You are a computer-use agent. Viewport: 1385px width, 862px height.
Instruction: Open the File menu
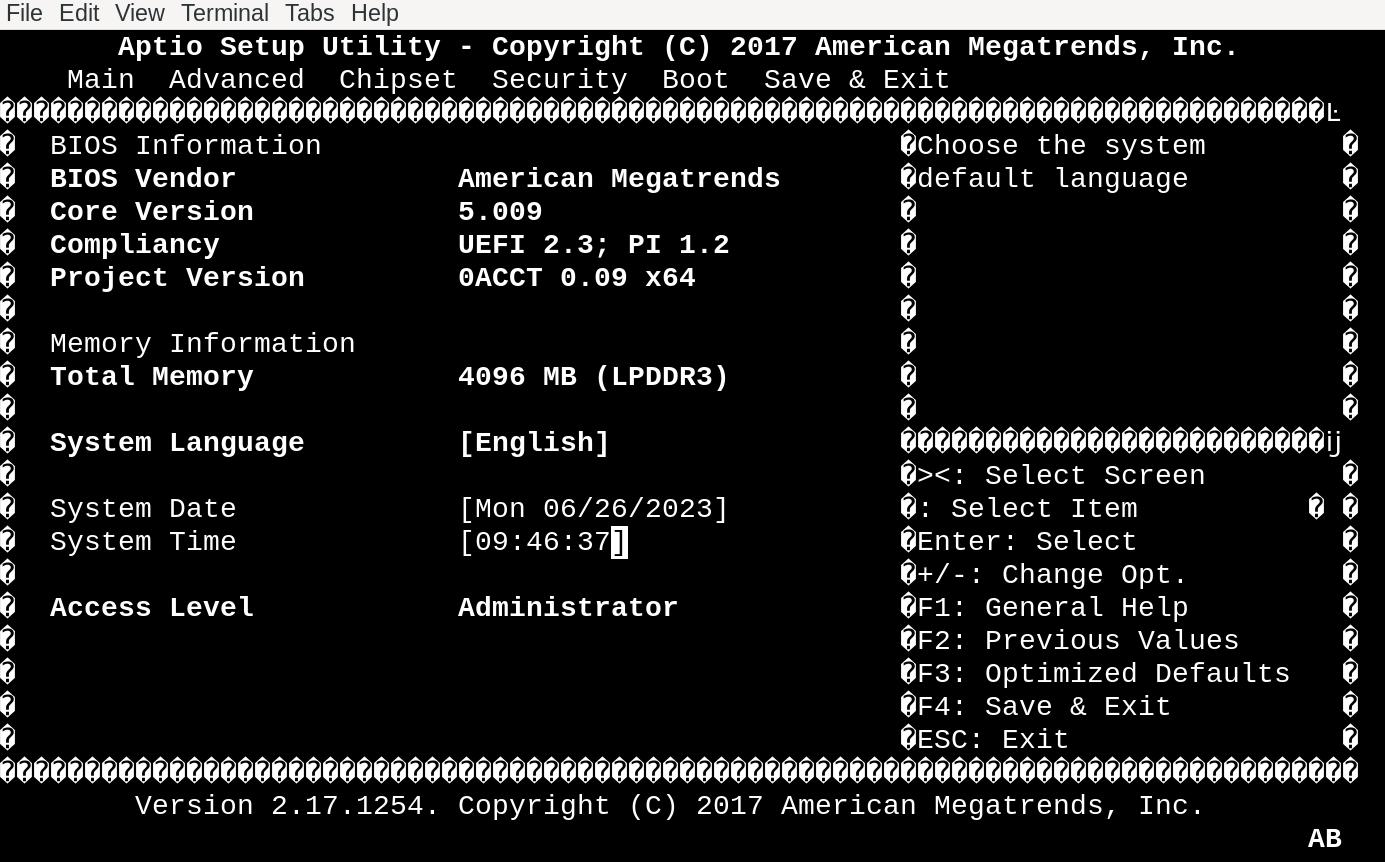[24, 13]
